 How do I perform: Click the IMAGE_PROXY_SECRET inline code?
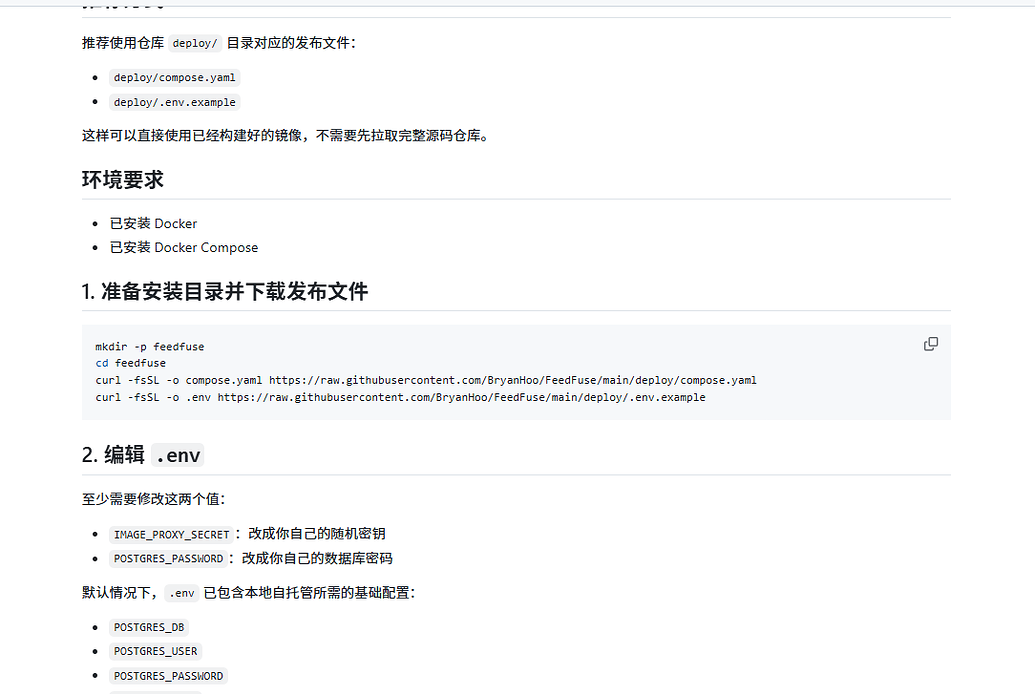[x=172, y=534]
